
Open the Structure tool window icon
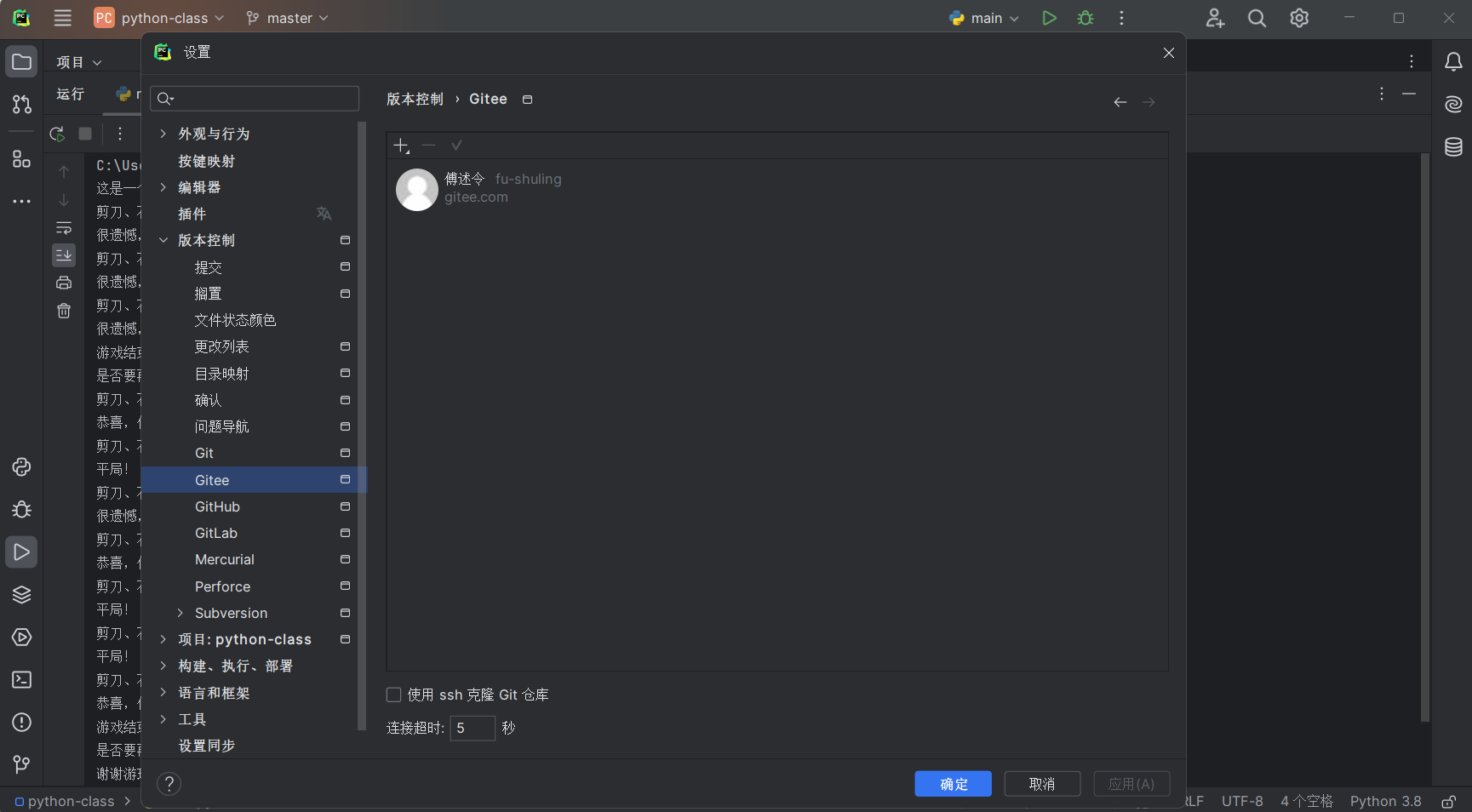[x=22, y=159]
